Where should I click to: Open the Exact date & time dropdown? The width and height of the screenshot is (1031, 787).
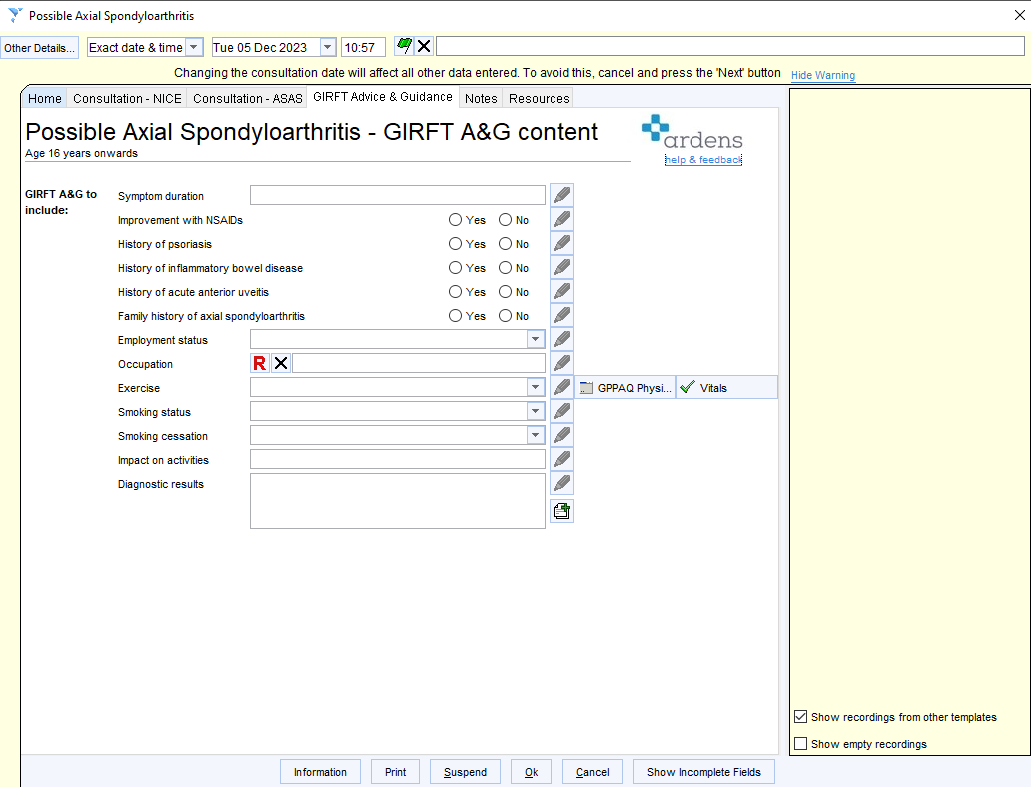193,47
